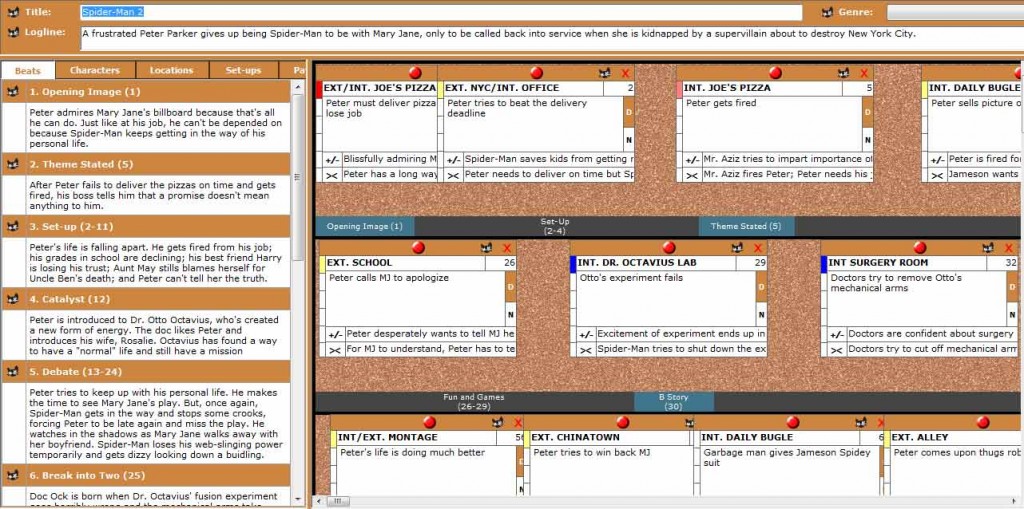
Task: Toggle the N marker on EXT. NYC/INT. OFFICE card
Action: coord(629,141)
